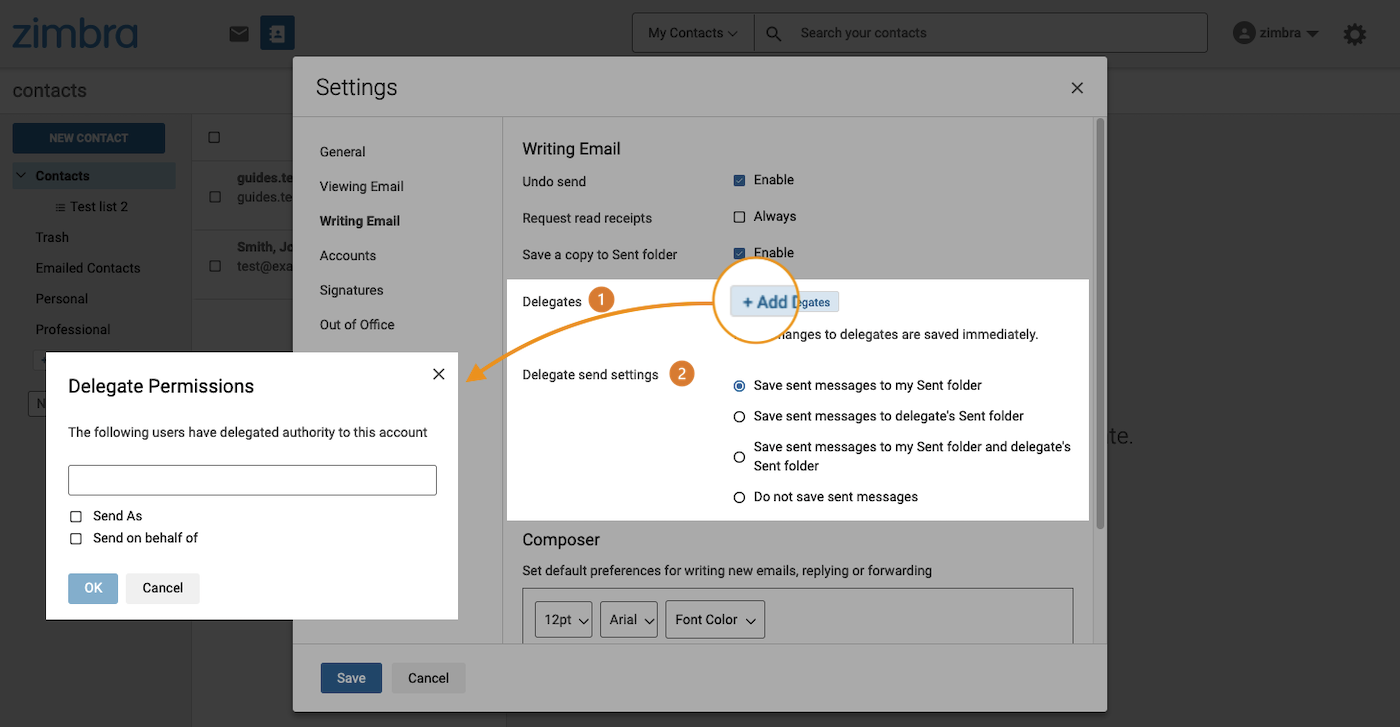The height and width of the screenshot is (727, 1400).
Task: Click the zimbra user avatar icon
Action: pos(1244,33)
